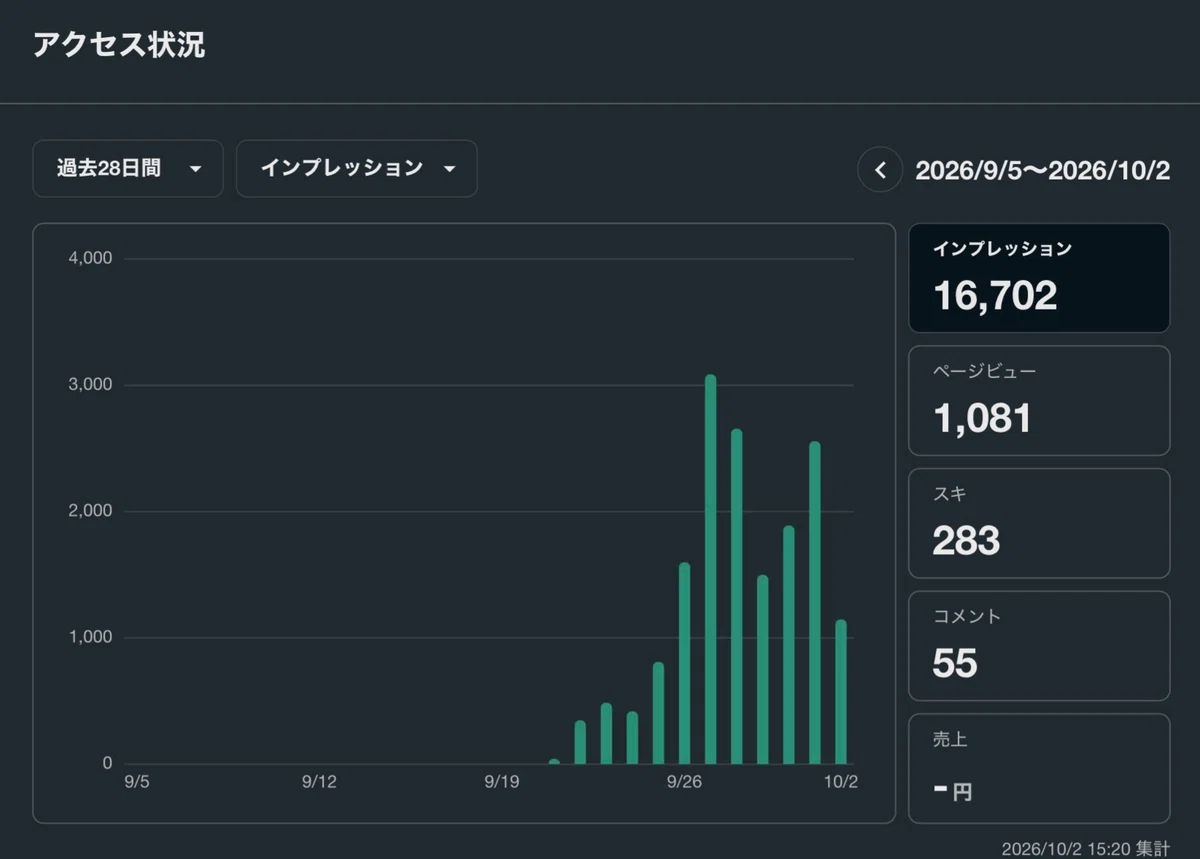Click the アクセス状況 page heading
Screen dimensions: 1200x859
(119, 45)
